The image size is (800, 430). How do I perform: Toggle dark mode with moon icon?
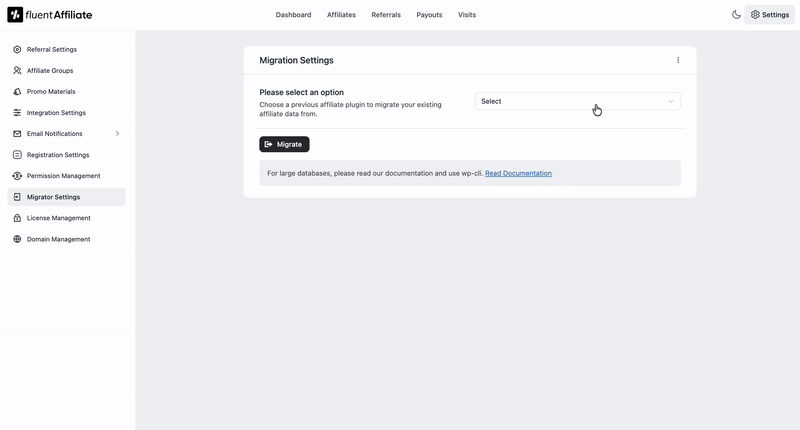click(736, 15)
